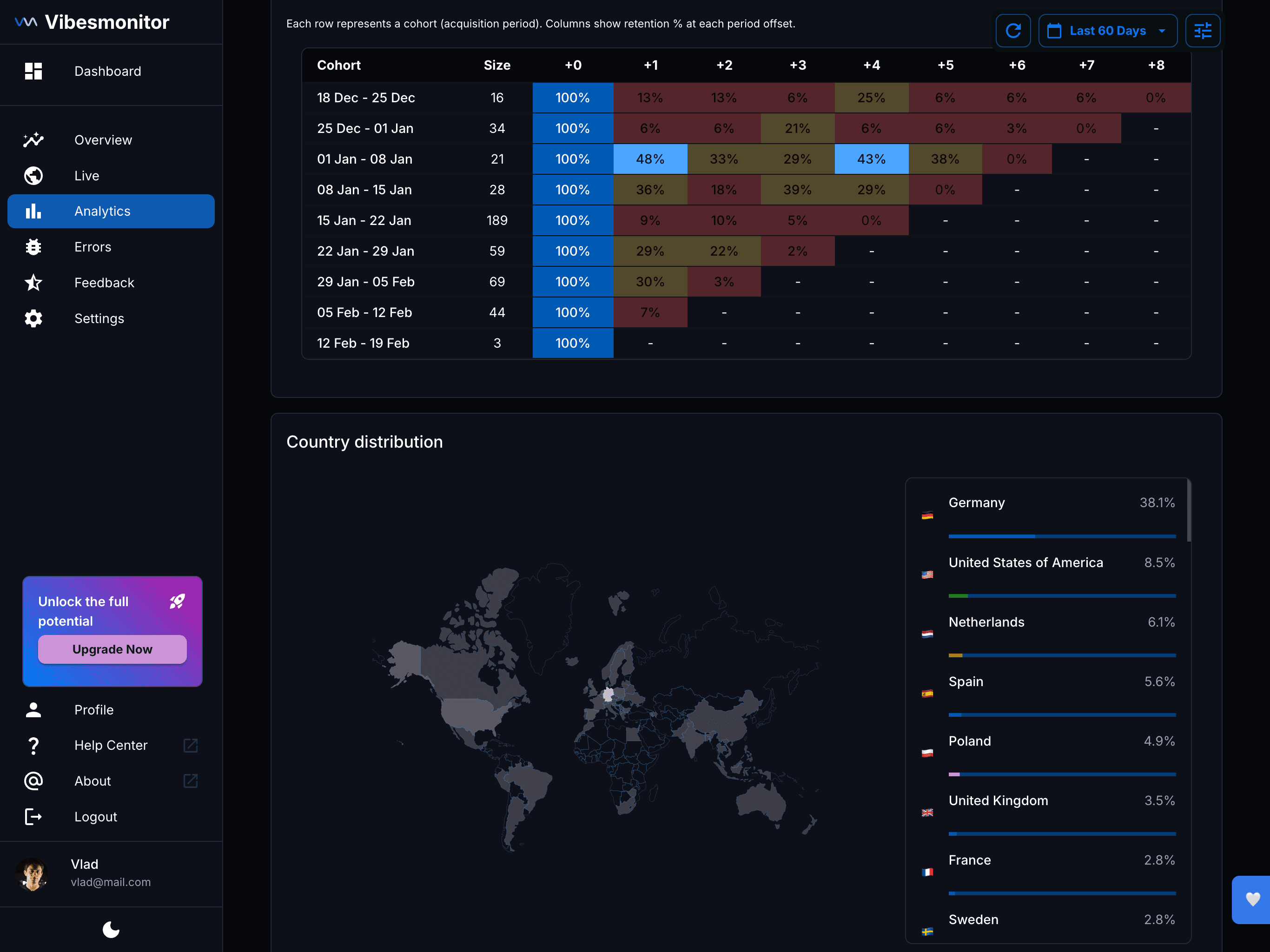Image resolution: width=1270 pixels, height=952 pixels.
Task: Toggle dark mode with moon icon
Action: click(111, 929)
